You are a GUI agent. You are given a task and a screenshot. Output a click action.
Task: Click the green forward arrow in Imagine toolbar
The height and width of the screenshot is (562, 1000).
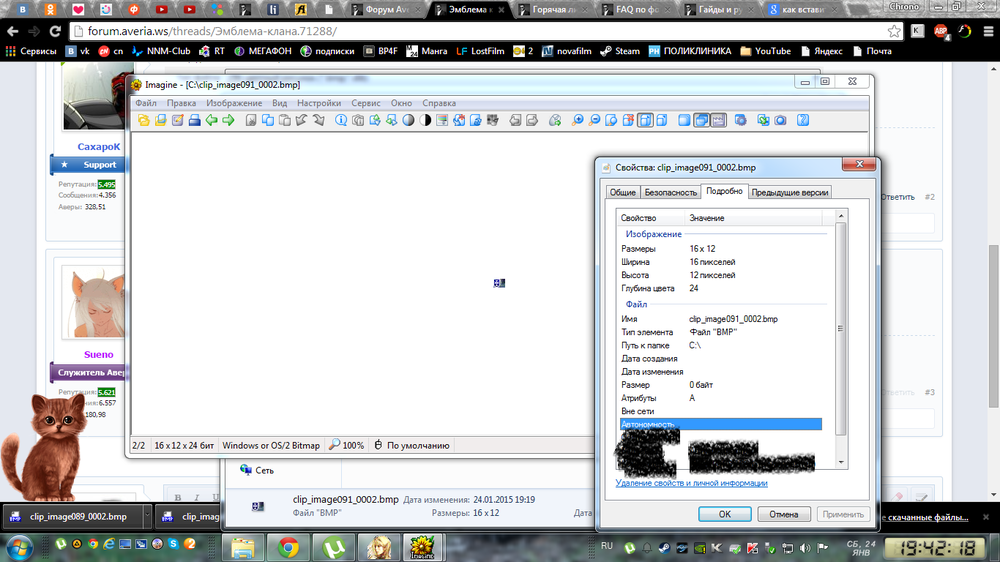228,120
